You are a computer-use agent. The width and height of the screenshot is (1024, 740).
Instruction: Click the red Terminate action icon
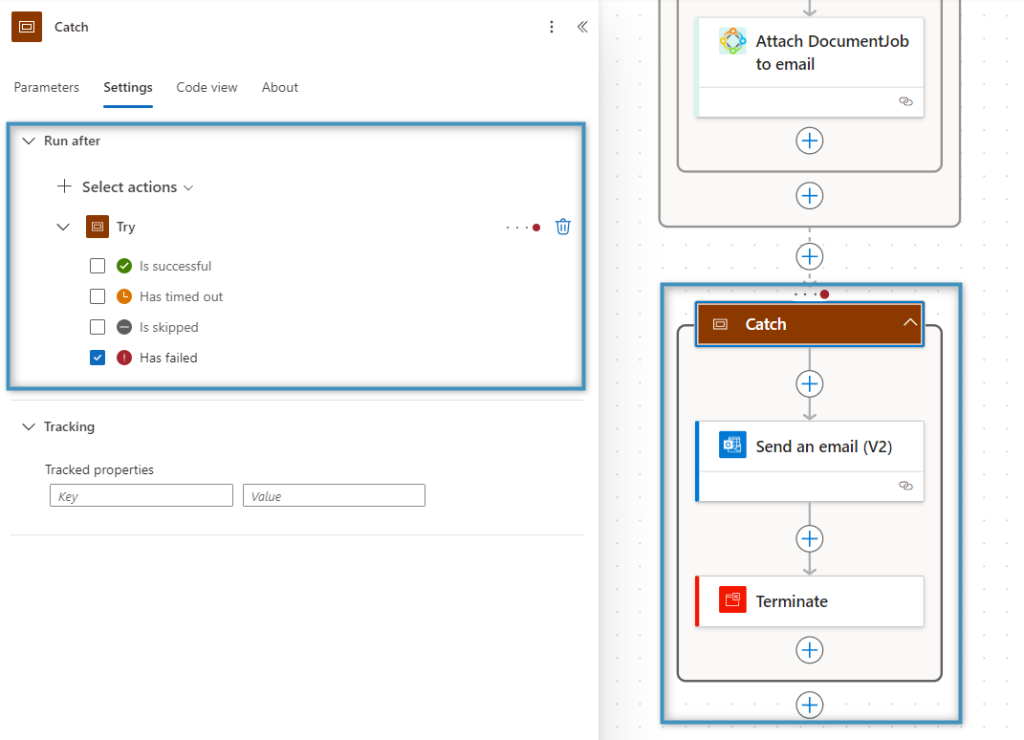pos(732,600)
